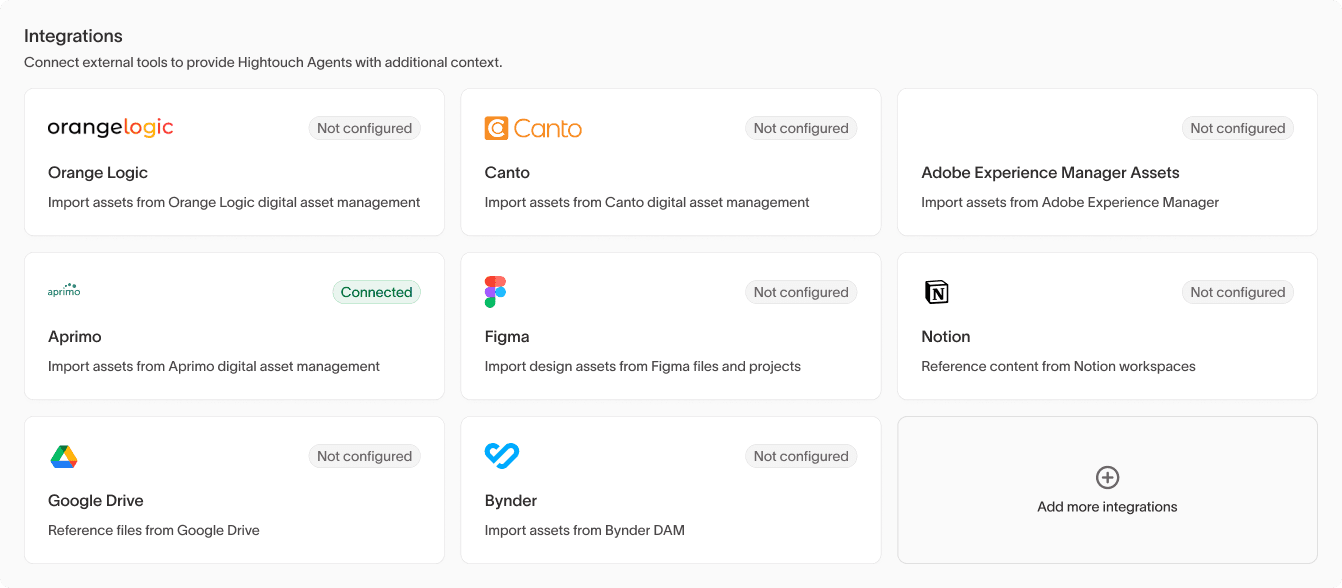Click the Figma logo icon
The image size is (1342, 588).
click(495, 292)
